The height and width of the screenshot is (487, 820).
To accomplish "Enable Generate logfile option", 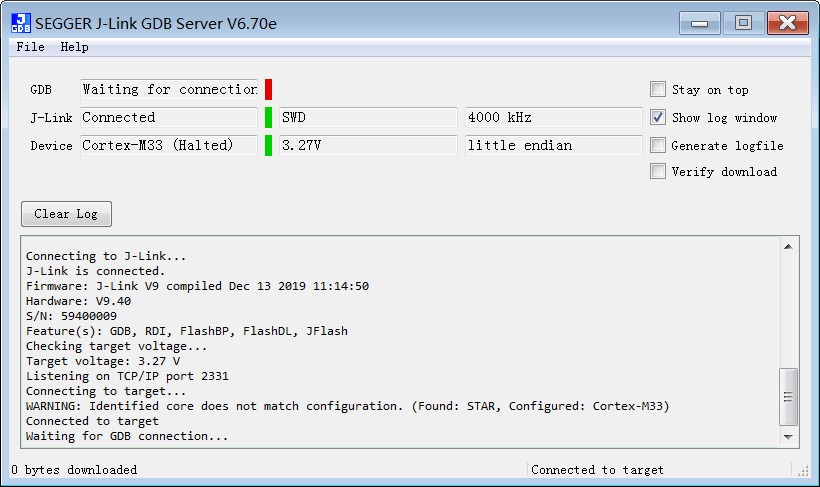I will pyautogui.click(x=658, y=145).
